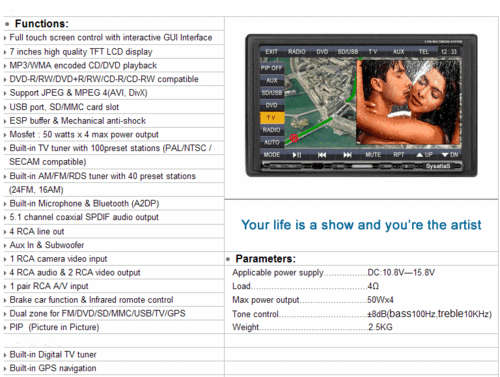Select the highlighted TV side button
Image resolution: width=500 pixels, height=377 pixels.
tap(272, 118)
